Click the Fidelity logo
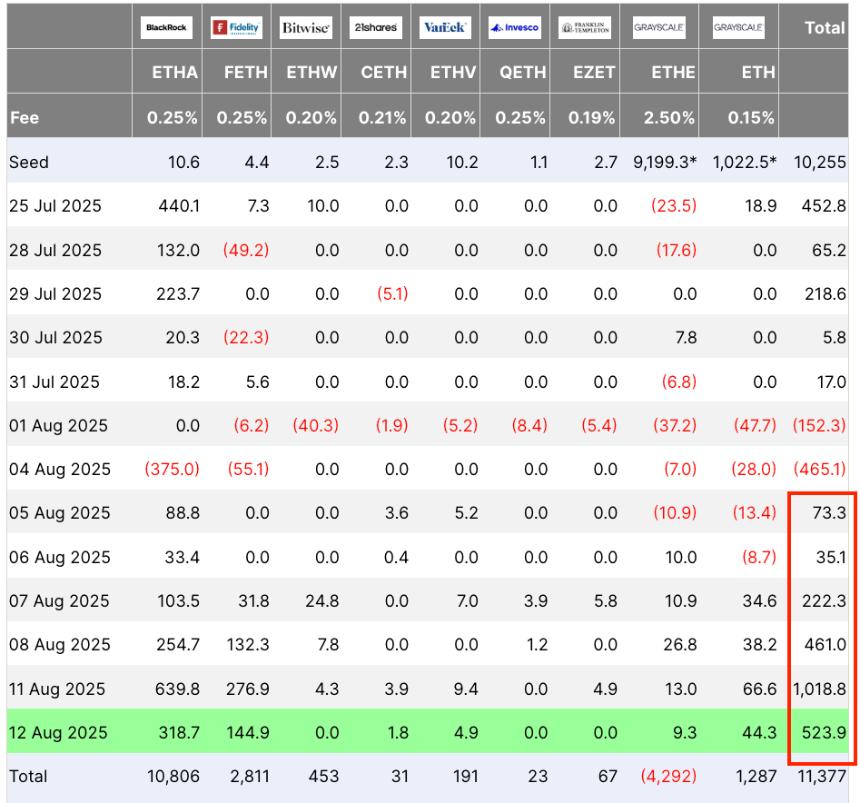860x803 pixels. click(x=236, y=27)
